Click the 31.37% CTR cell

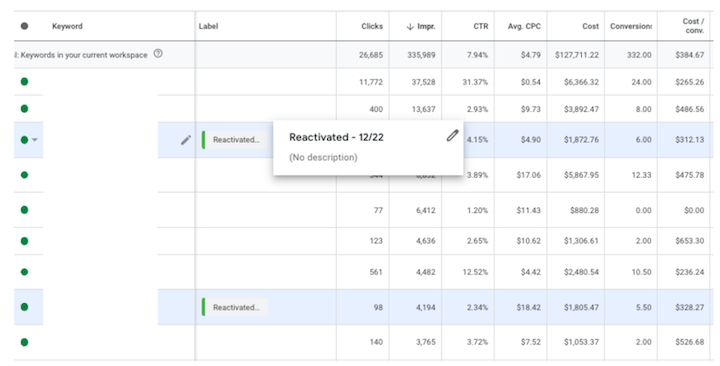click(x=475, y=82)
